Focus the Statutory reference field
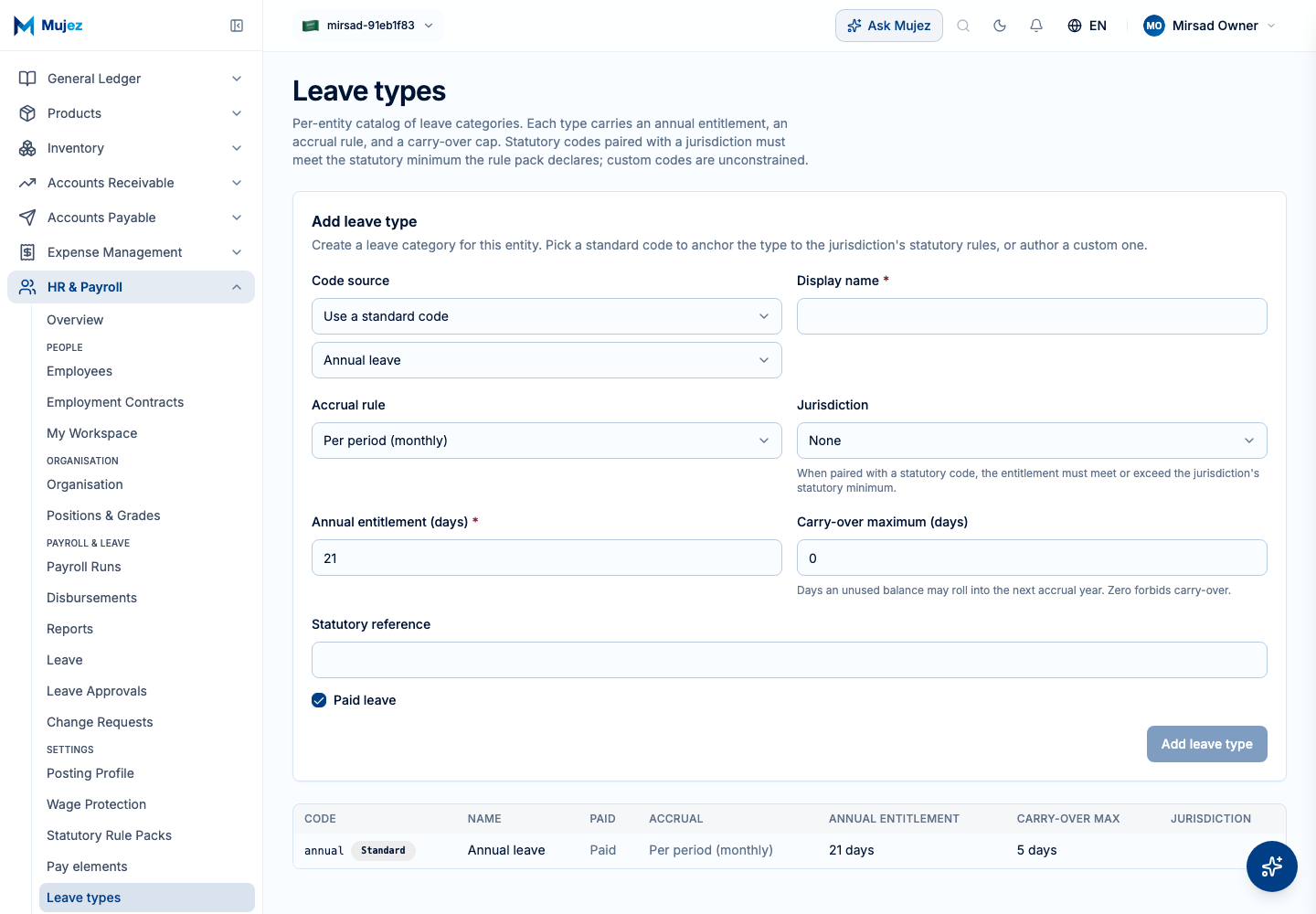 coord(790,660)
